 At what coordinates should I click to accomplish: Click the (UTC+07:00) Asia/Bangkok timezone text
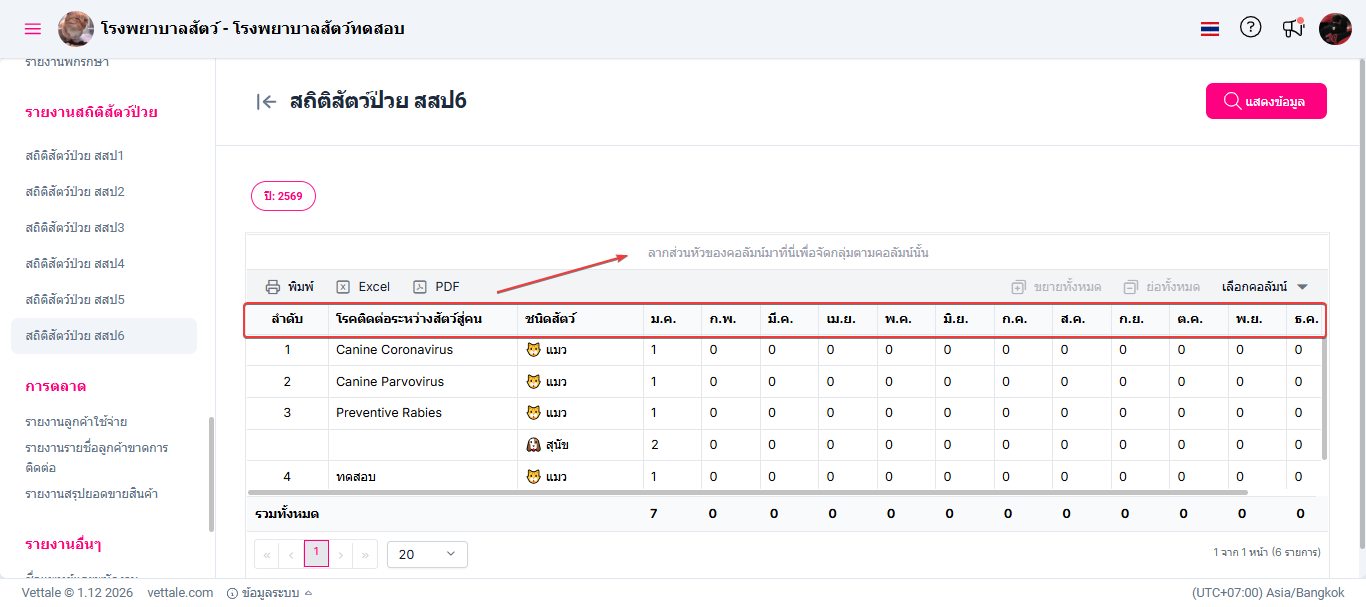(x=1268, y=593)
